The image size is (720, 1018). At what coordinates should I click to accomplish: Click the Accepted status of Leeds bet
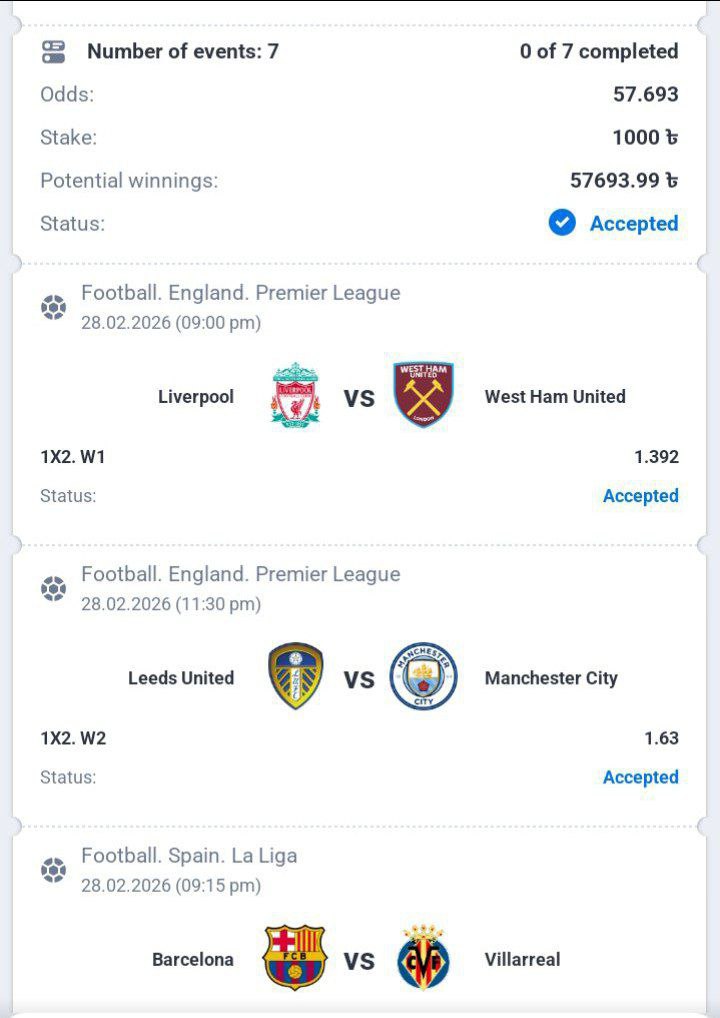point(640,777)
